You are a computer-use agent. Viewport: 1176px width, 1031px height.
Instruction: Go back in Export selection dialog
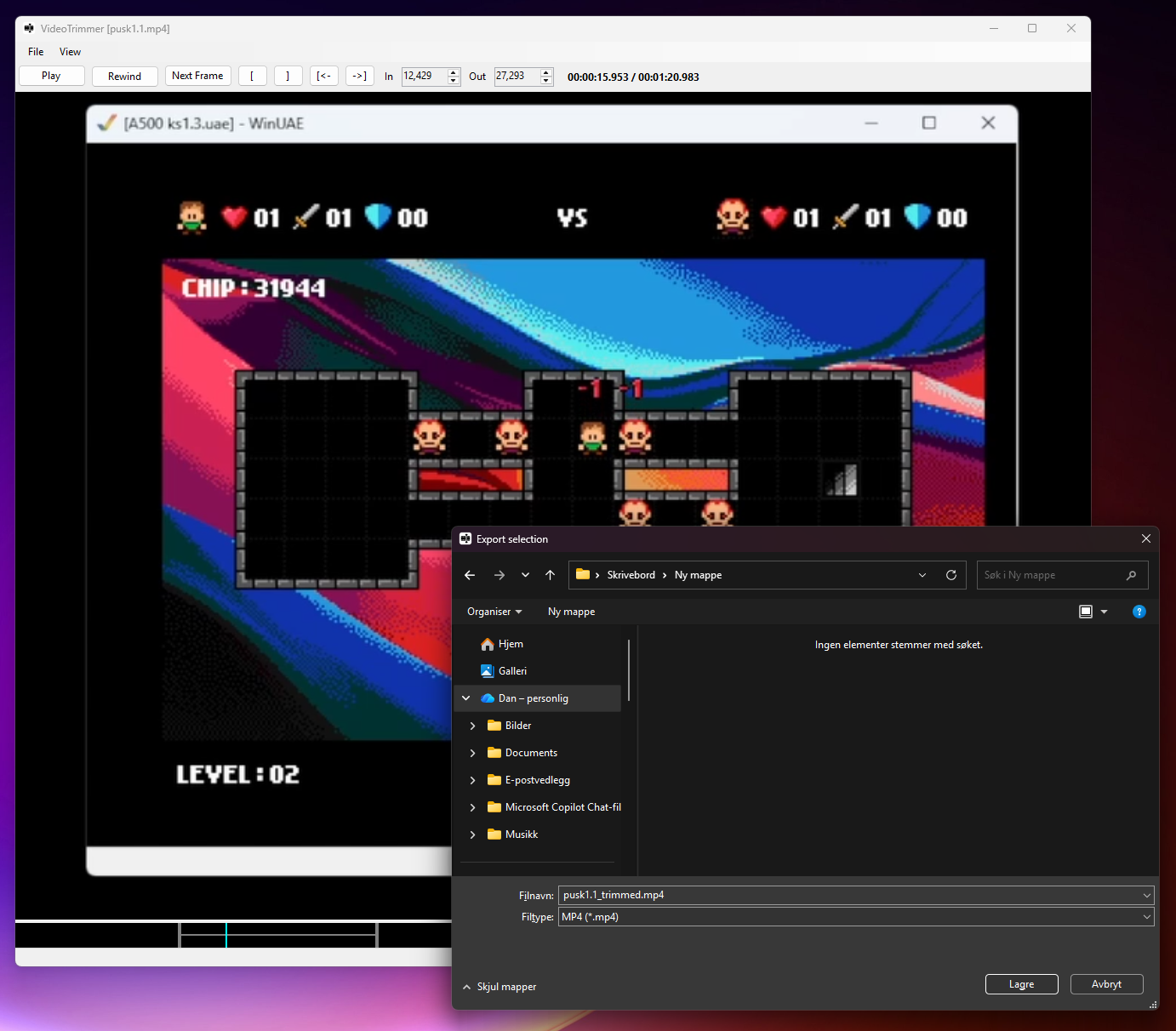(470, 575)
